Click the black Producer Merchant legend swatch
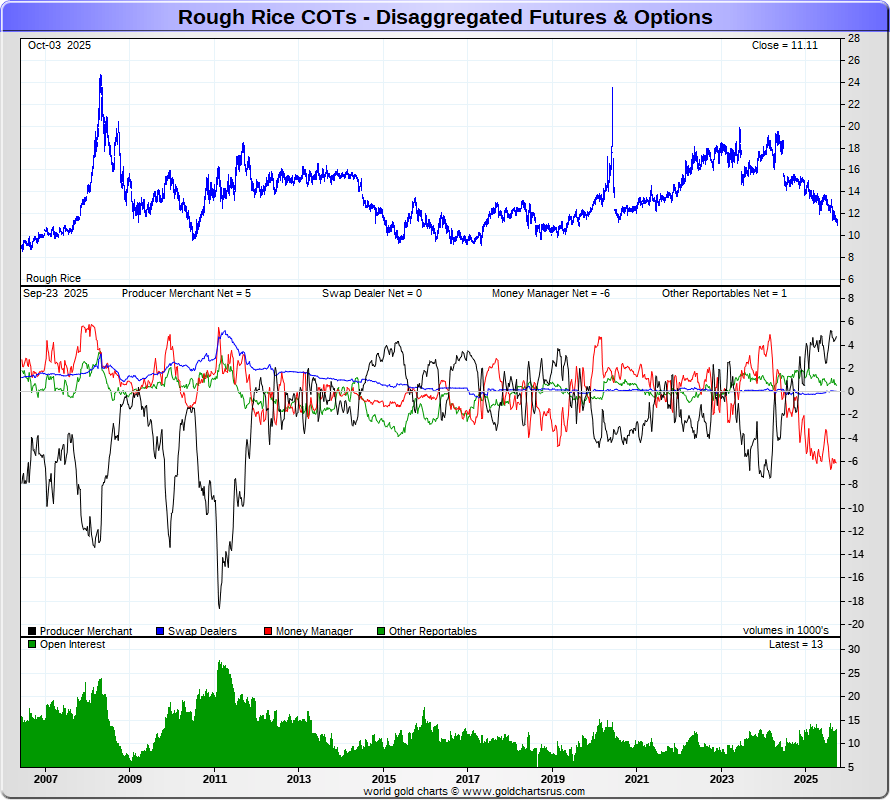 pos(32,631)
